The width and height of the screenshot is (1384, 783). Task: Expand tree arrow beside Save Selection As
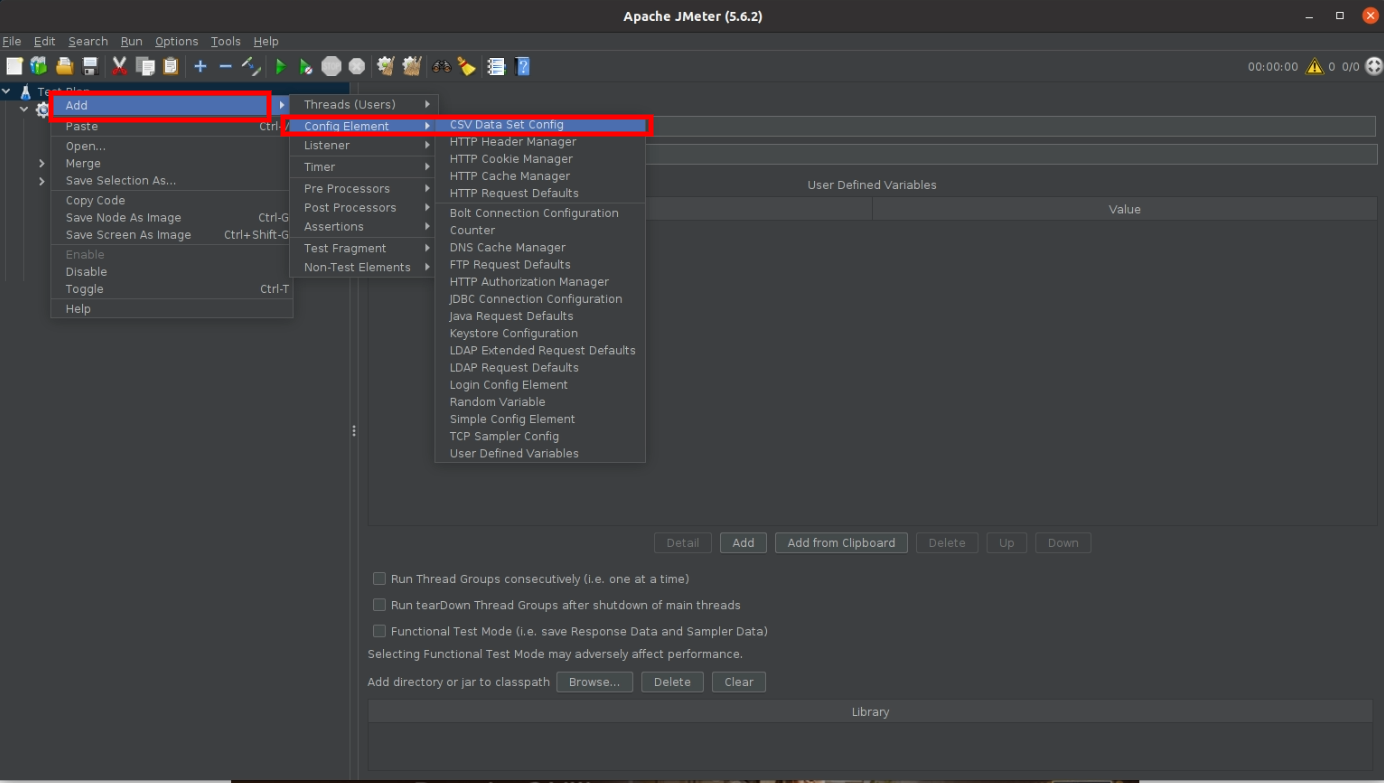click(41, 181)
